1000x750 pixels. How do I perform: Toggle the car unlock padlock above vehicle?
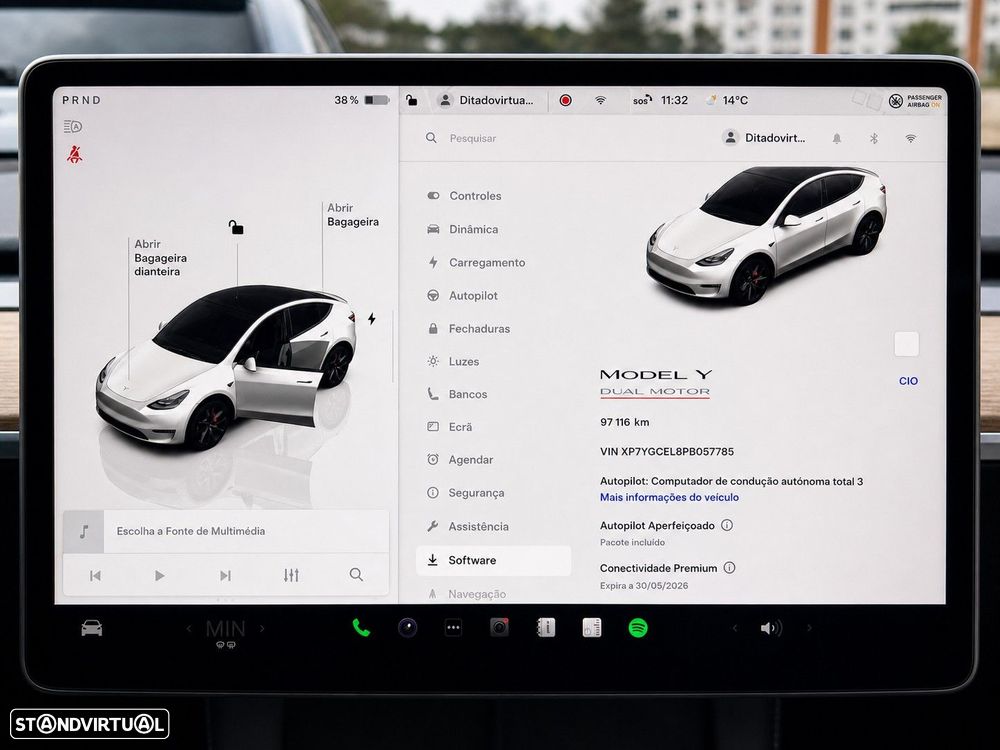pos(236,227)
